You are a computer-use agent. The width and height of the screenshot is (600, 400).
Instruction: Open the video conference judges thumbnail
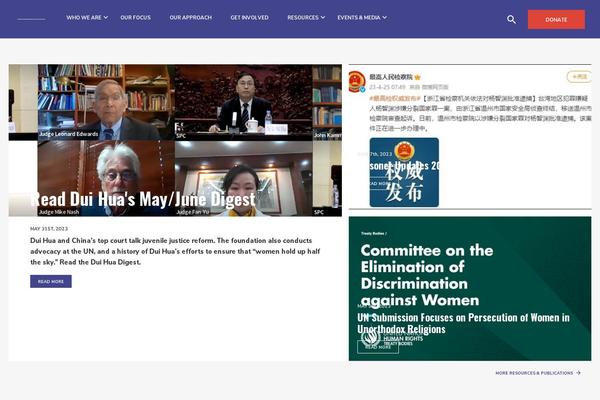pos(175,140)
